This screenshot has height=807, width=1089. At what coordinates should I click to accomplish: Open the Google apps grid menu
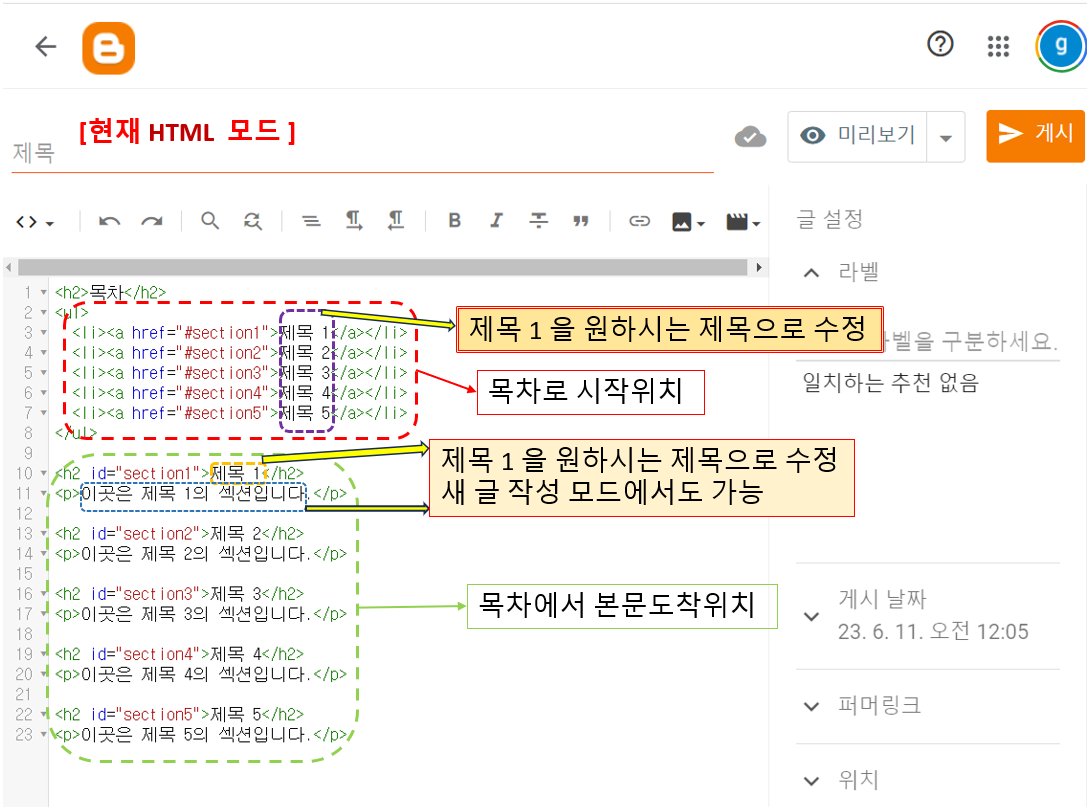pos(998,46)
